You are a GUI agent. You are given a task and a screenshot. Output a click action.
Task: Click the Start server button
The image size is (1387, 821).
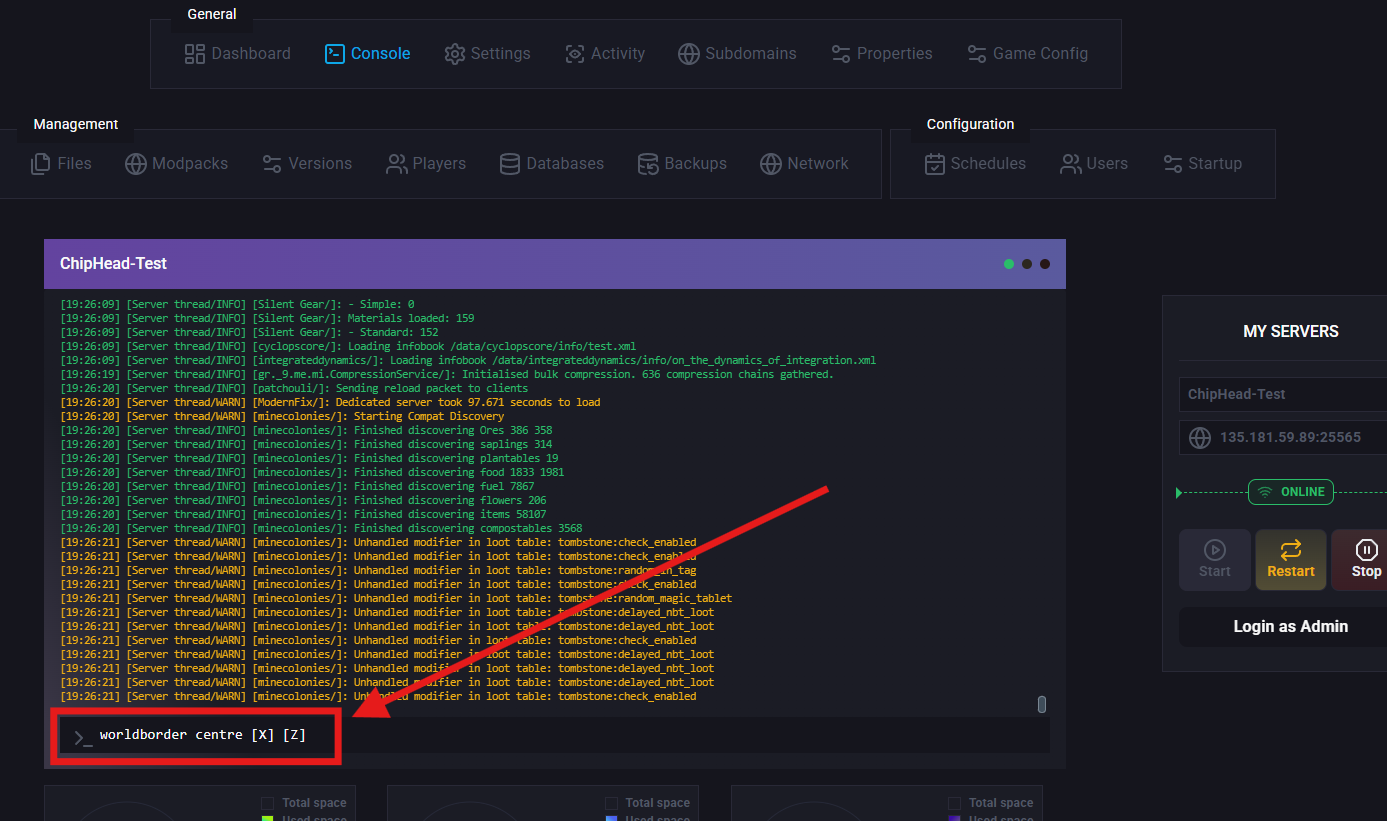click(1215, 560)
